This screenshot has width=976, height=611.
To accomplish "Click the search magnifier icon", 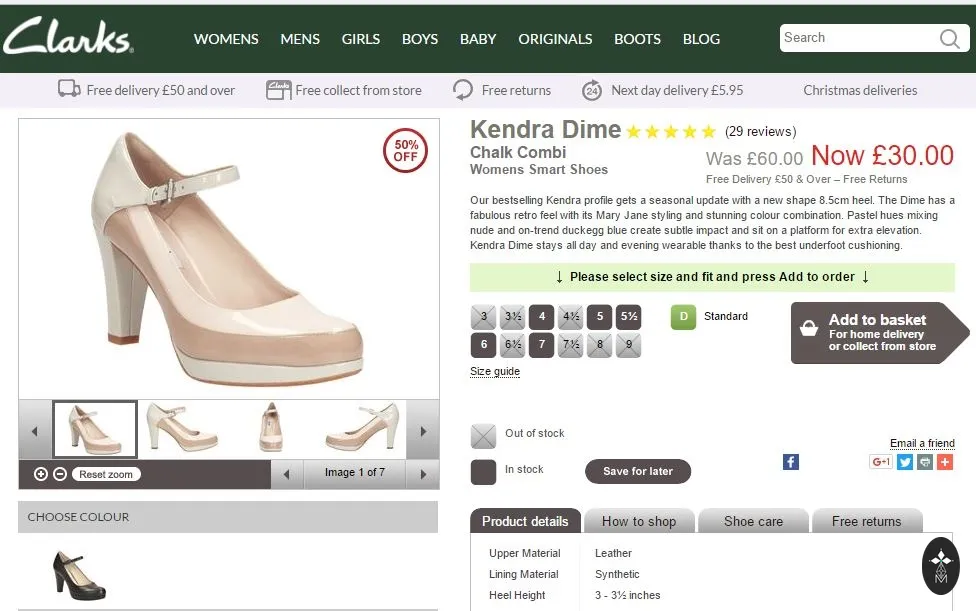I will (x=949, y=39).
